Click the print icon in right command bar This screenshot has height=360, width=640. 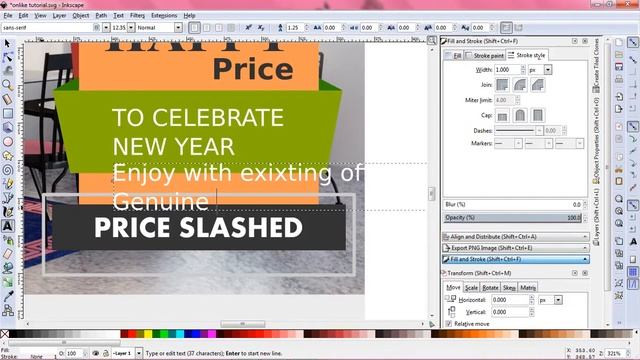click(x=619, y=79)
